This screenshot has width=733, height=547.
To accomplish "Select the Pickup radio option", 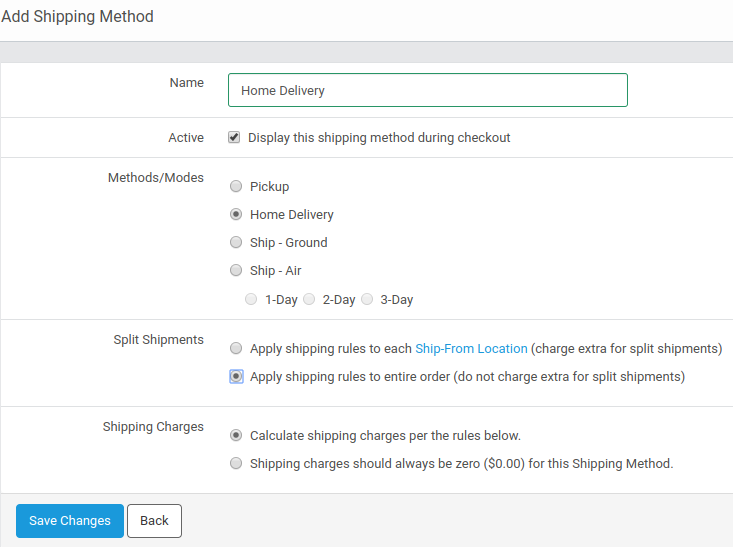I will pos(236,186).
